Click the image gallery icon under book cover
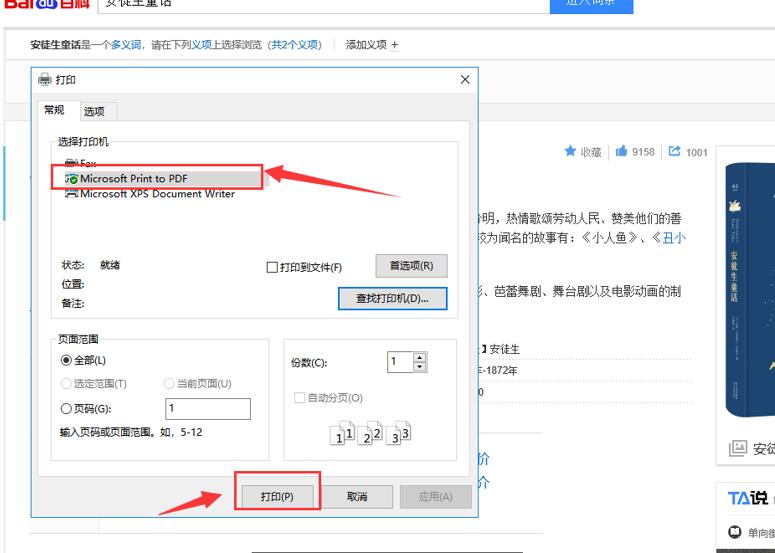 click(x=737, y=448)
